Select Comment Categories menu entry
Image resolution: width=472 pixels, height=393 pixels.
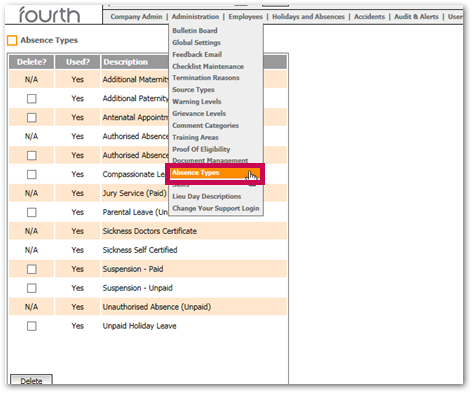pos(206,125)
